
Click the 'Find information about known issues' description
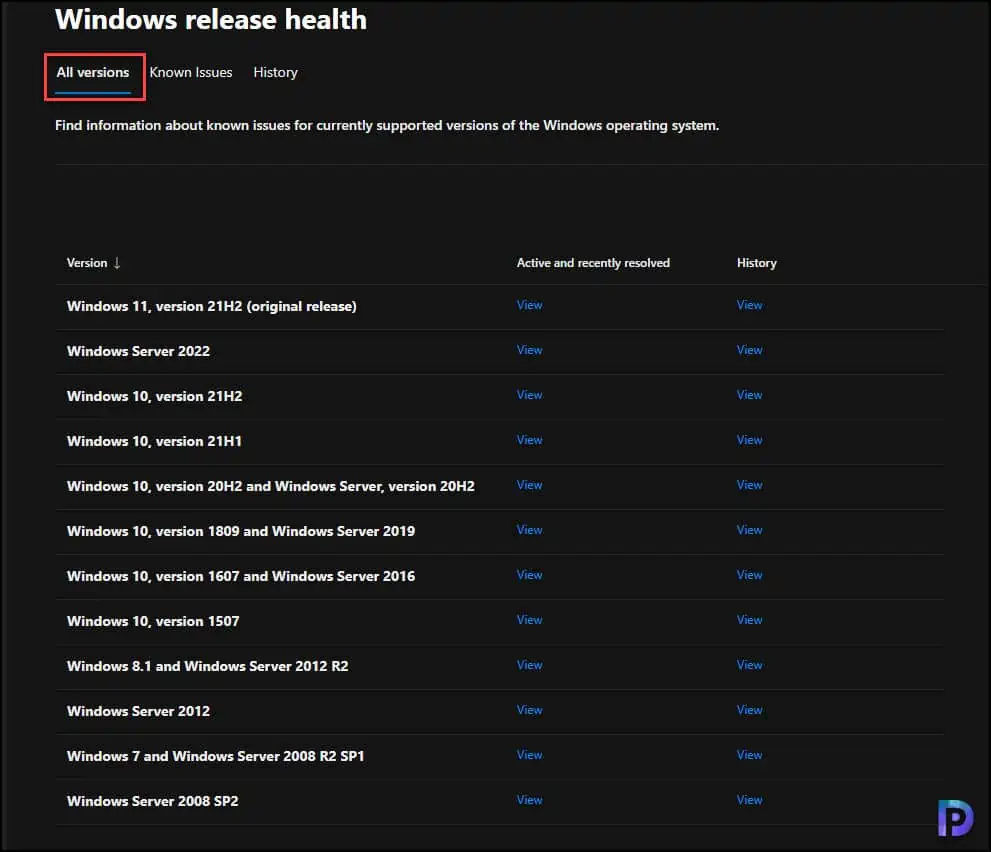(387, 125)
